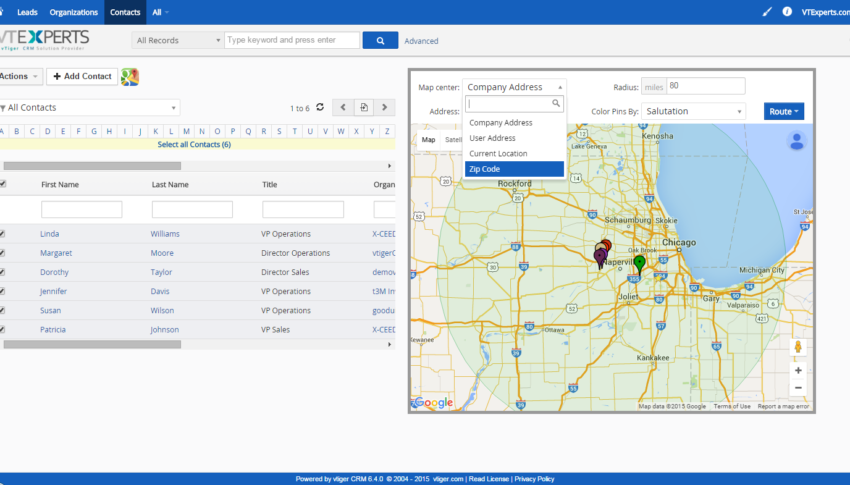This screenshot has width=850, height=485.
Task: Go to next page of contacts
Action: 384,107
